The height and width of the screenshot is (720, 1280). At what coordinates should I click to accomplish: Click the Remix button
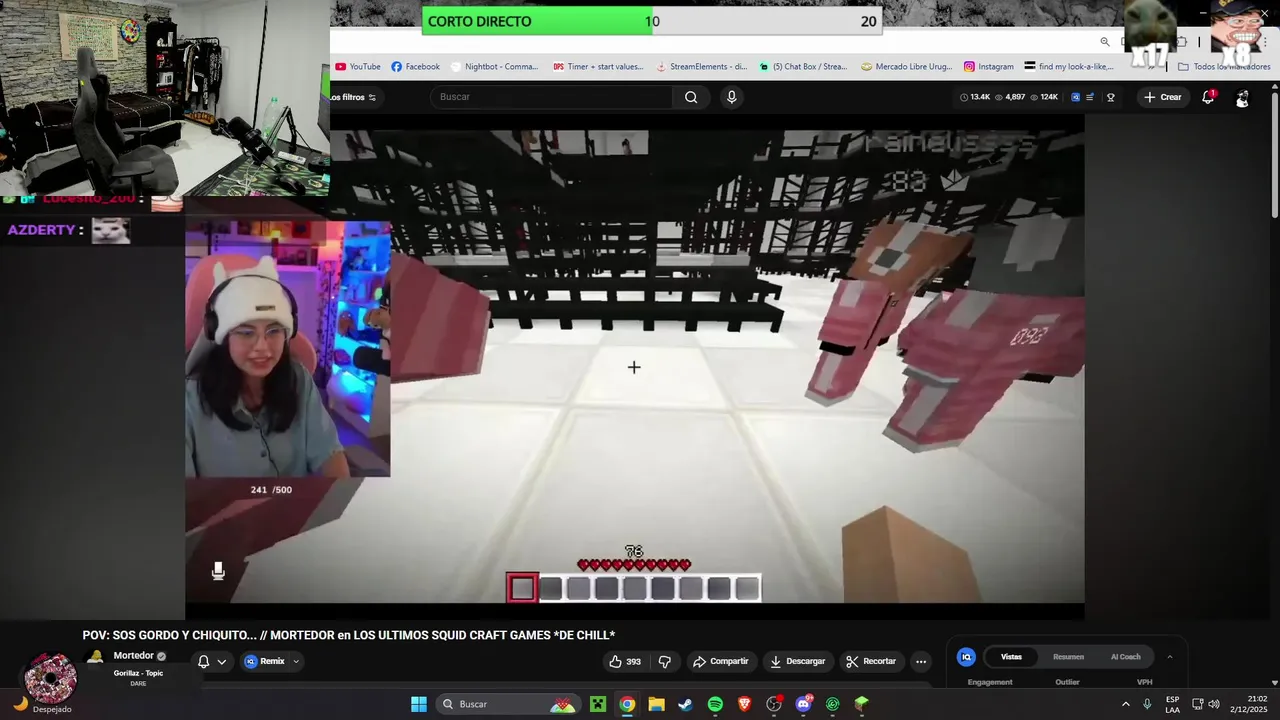[x=265, y=661]
